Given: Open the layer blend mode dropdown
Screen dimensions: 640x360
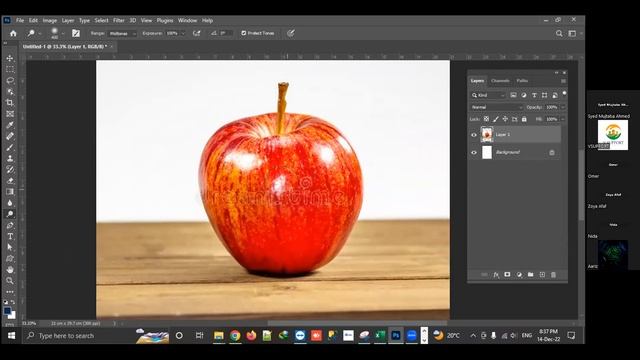Looking at the screenshot, I should point(496,107).
